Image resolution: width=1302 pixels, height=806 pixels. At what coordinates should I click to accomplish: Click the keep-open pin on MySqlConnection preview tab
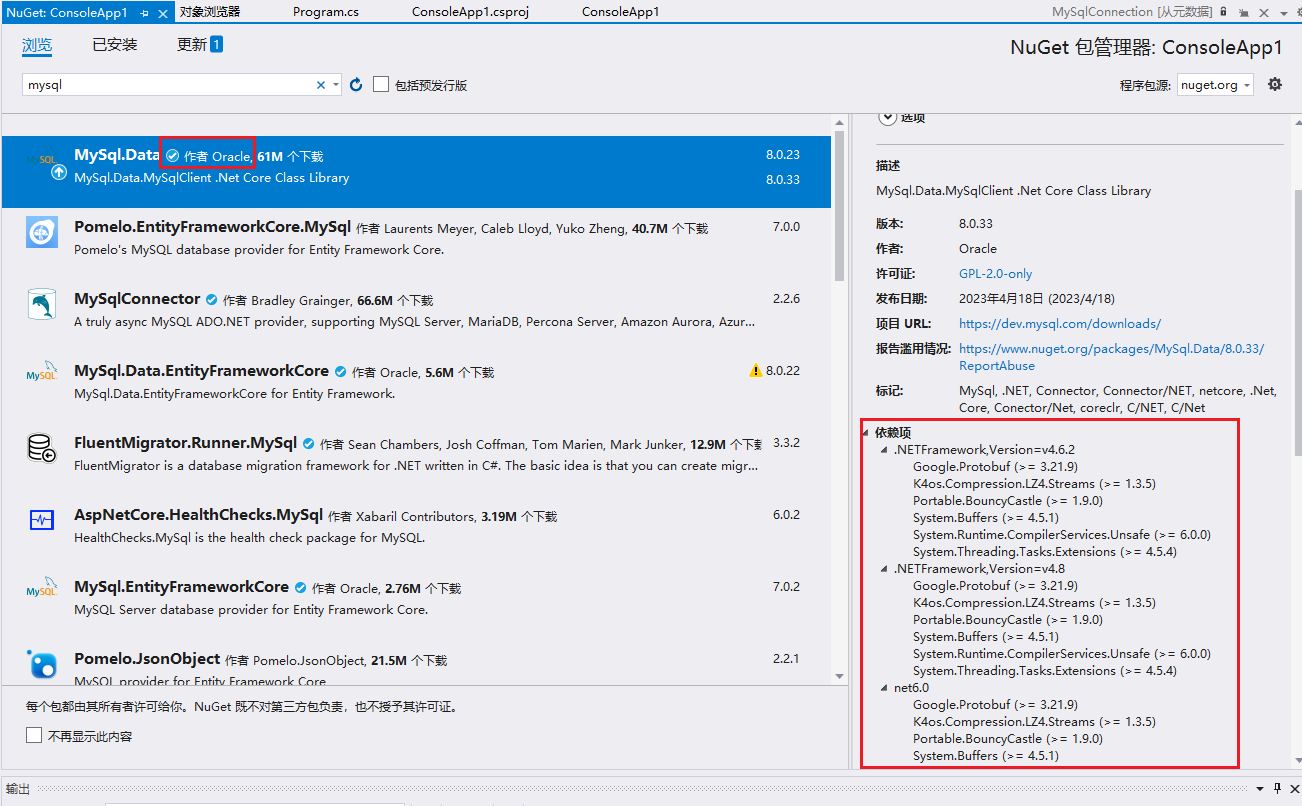(1244, 13)
